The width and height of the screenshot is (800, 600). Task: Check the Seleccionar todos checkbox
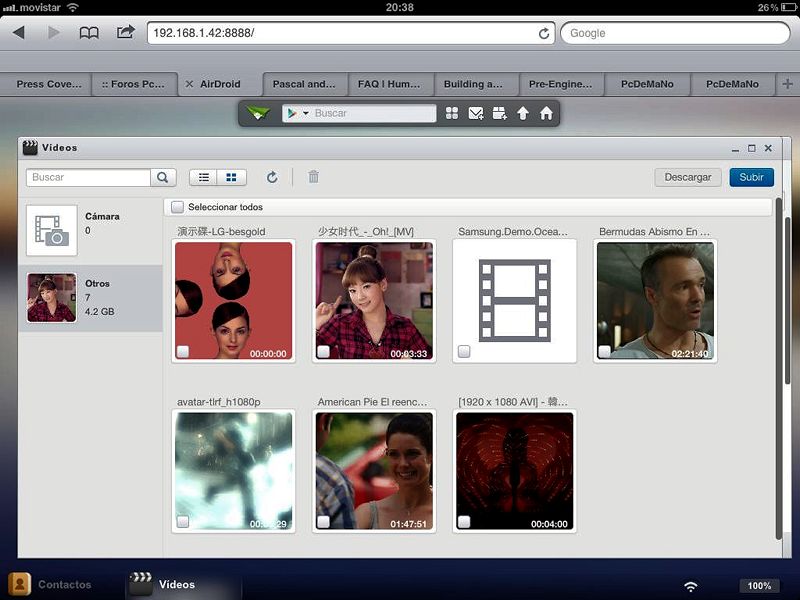tap(177, 207)
